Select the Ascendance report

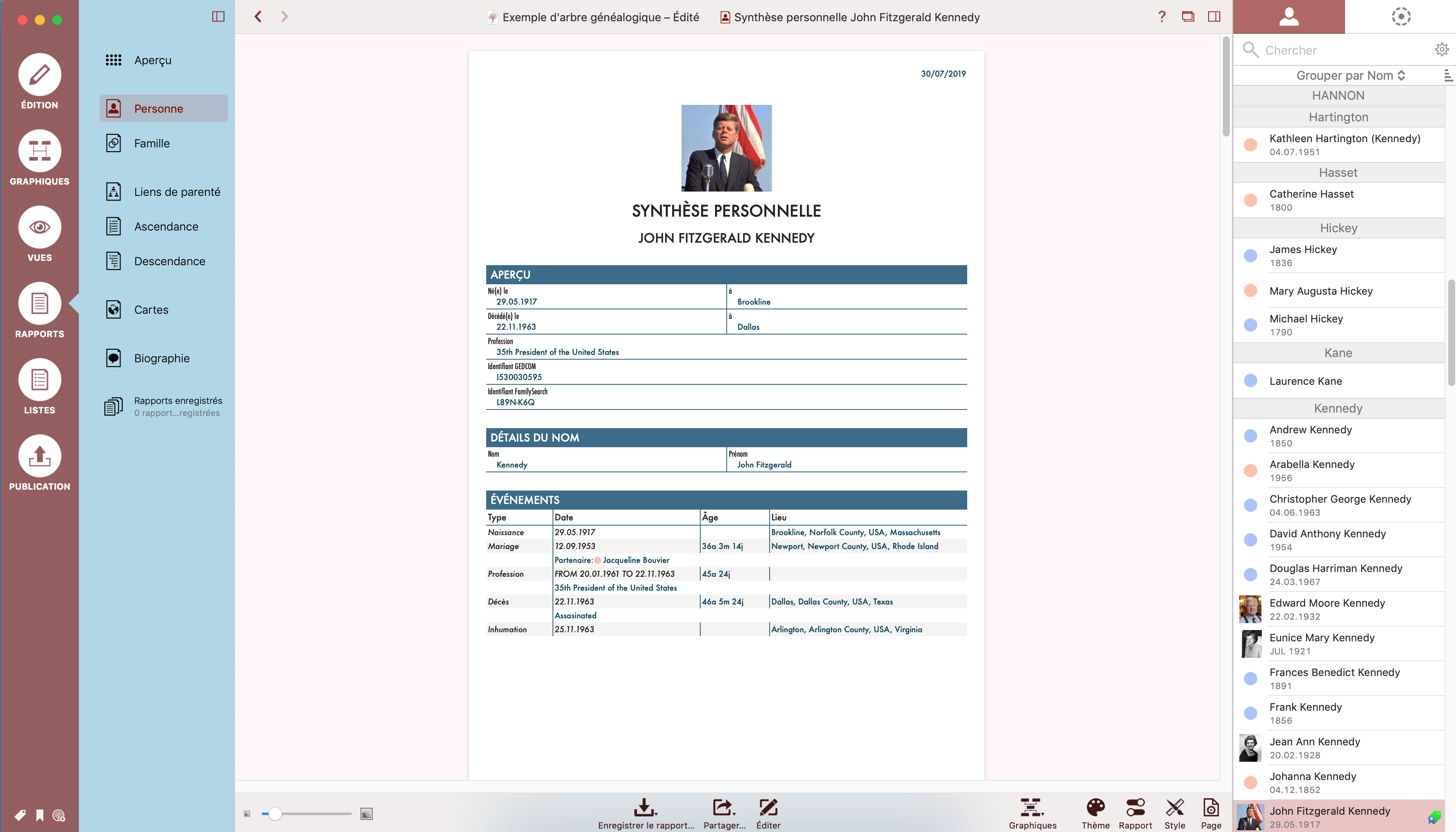pyautogui.click(x=163, y=226)
